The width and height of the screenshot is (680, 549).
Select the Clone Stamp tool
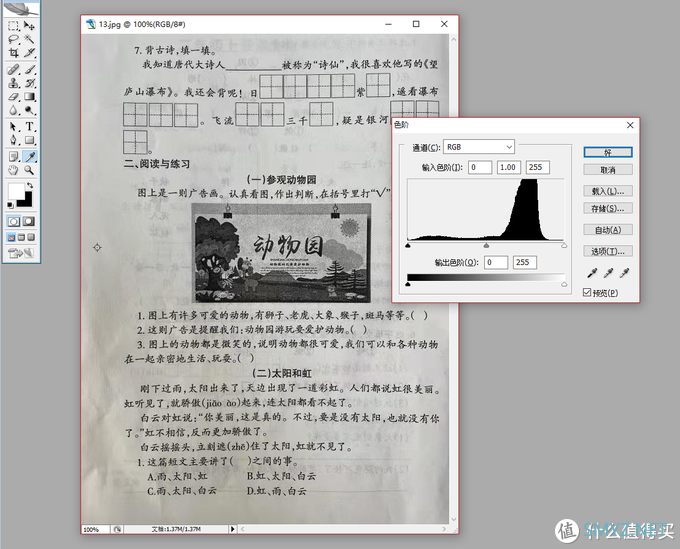pyautogui.click(x=13, y=83)
